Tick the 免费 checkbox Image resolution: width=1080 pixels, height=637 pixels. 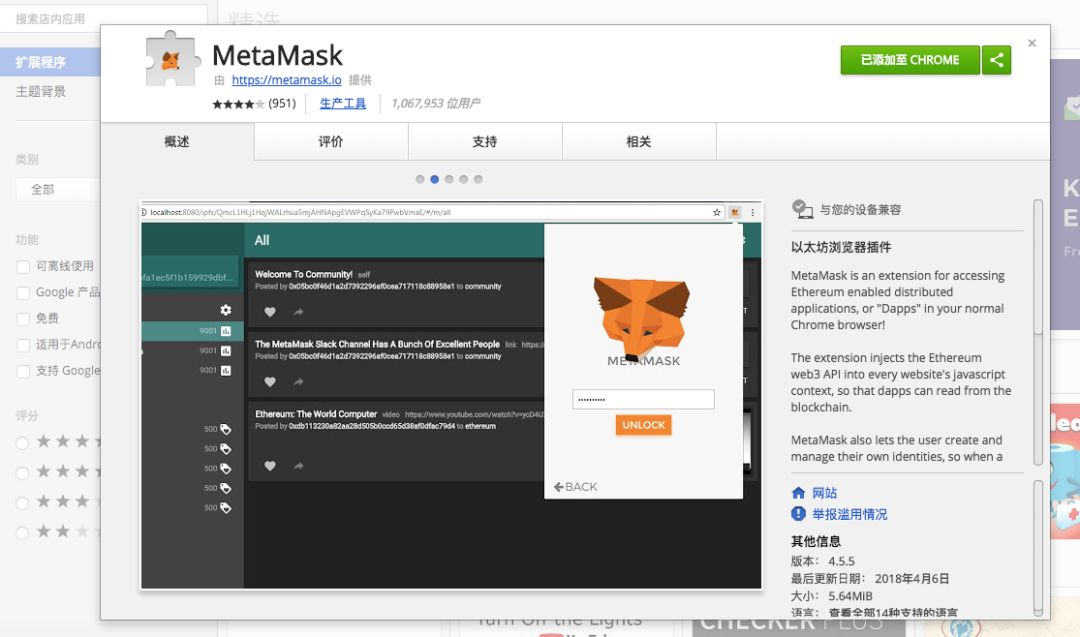tap(23, 319)
